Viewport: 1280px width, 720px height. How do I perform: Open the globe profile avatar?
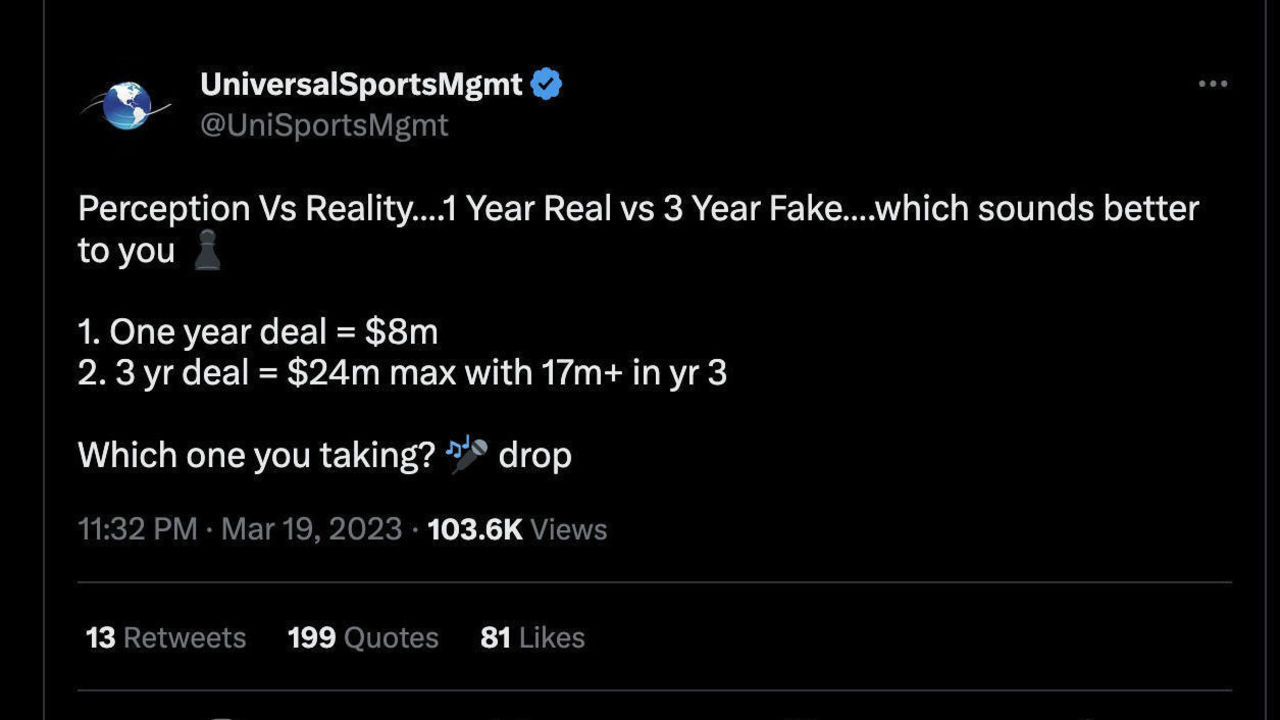tap(127, 105)
